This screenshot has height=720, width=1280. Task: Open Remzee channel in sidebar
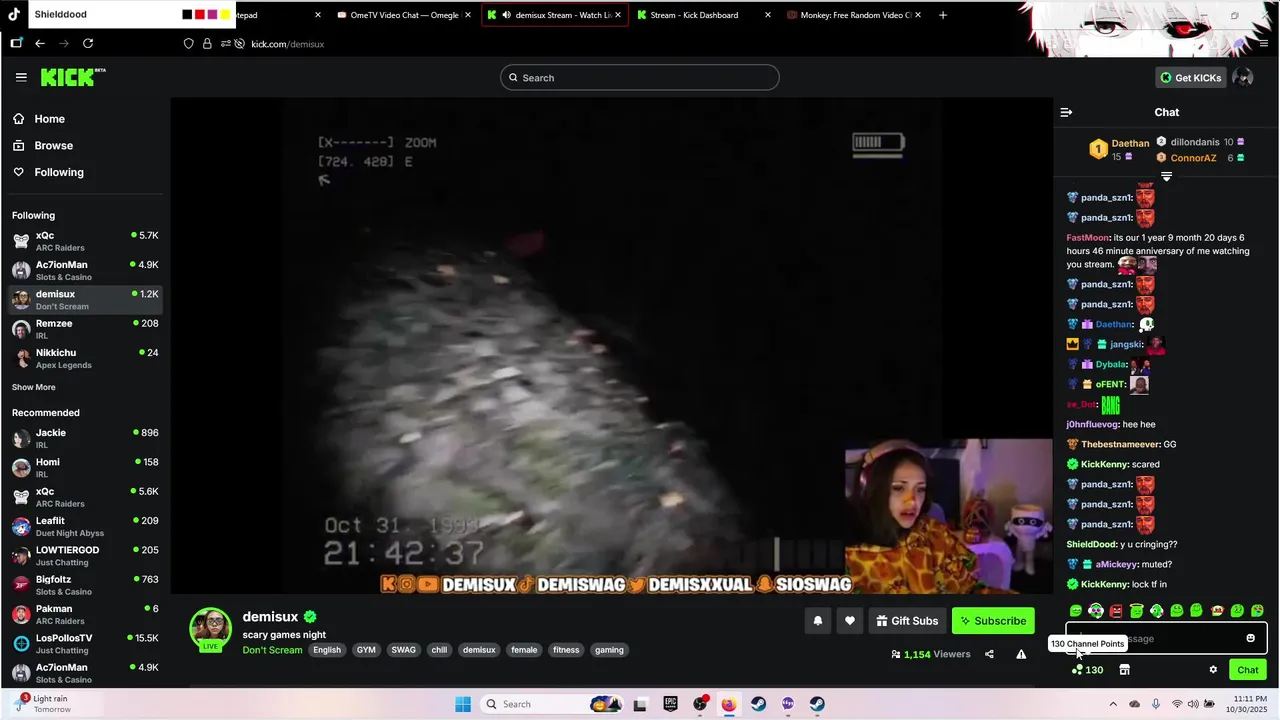85,329
